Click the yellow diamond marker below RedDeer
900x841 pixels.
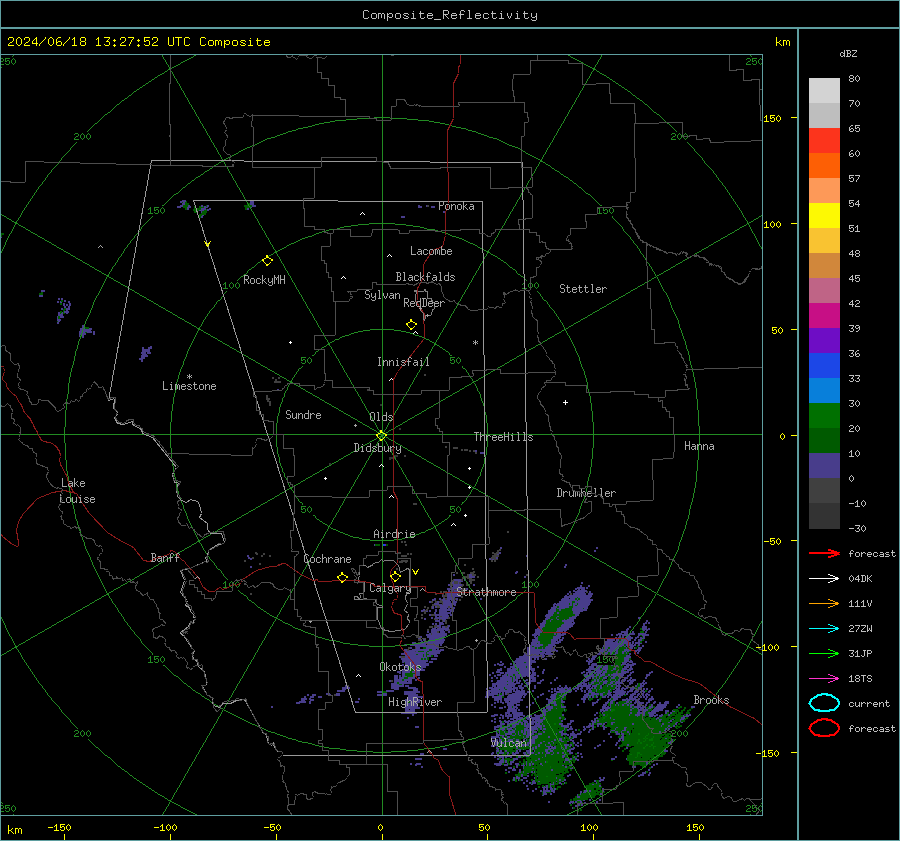tap(411, 325)
